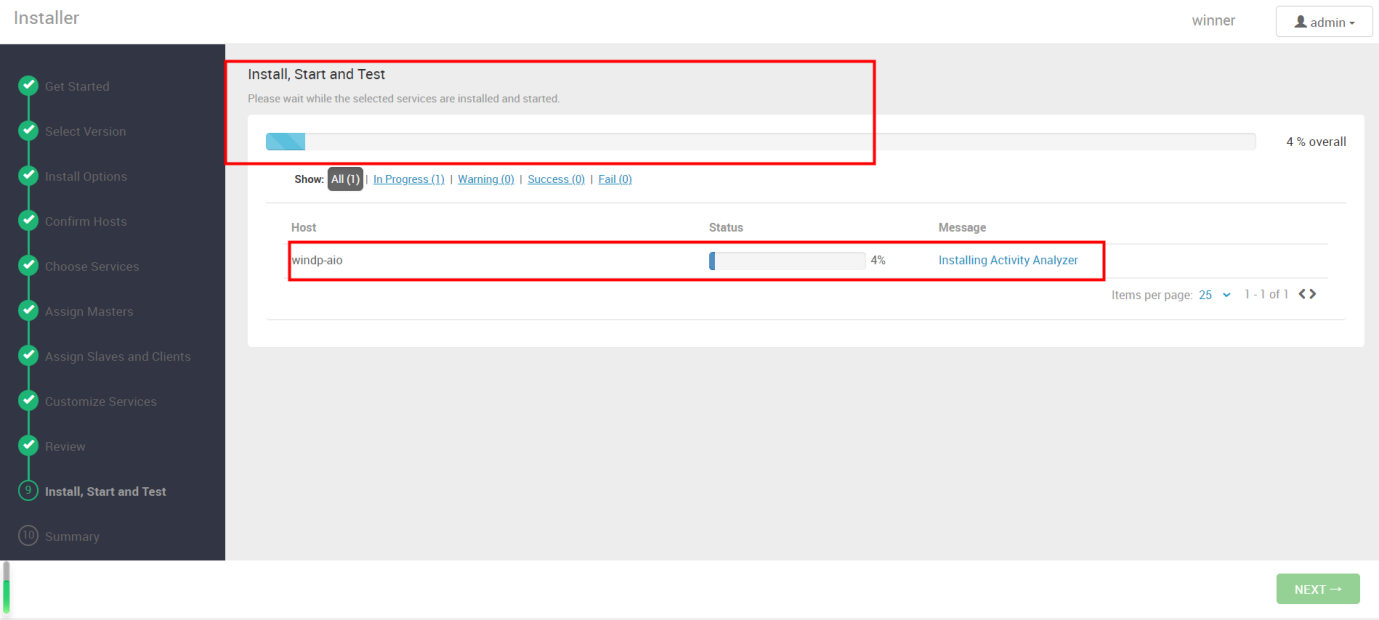The height and width of the screenshot is (620, 1379).
Task: Filter hosts by Success (0)
Action: pyautogui.click(x=556, y=179)
